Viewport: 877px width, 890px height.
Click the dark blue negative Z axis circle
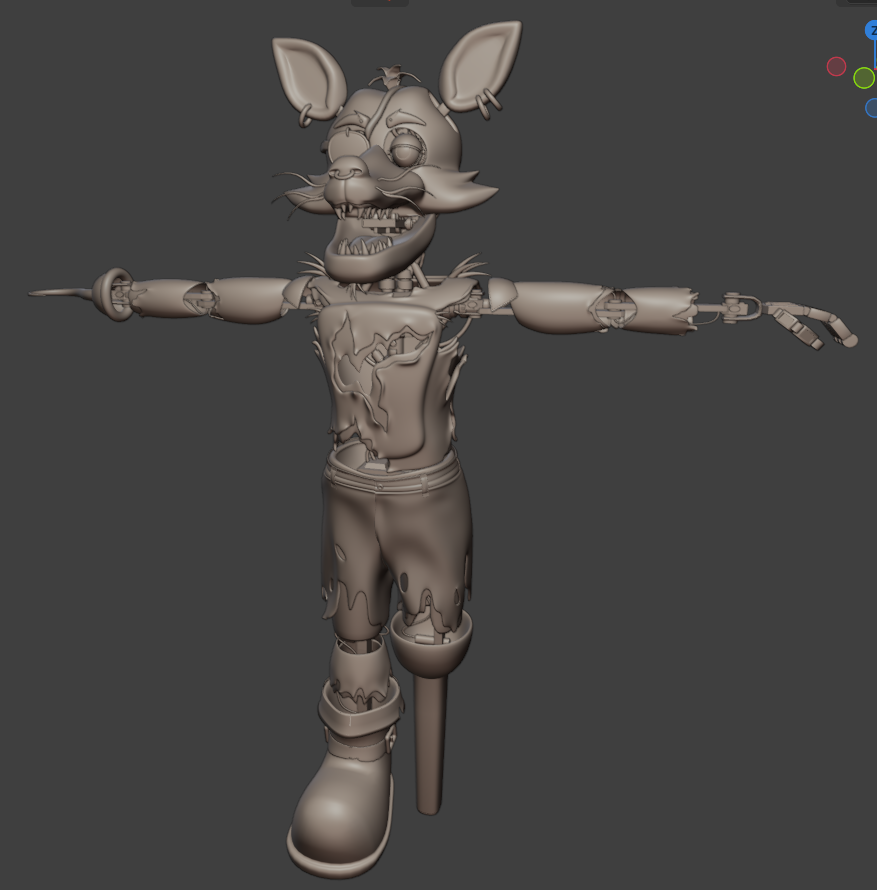click(x=871, y=108)
